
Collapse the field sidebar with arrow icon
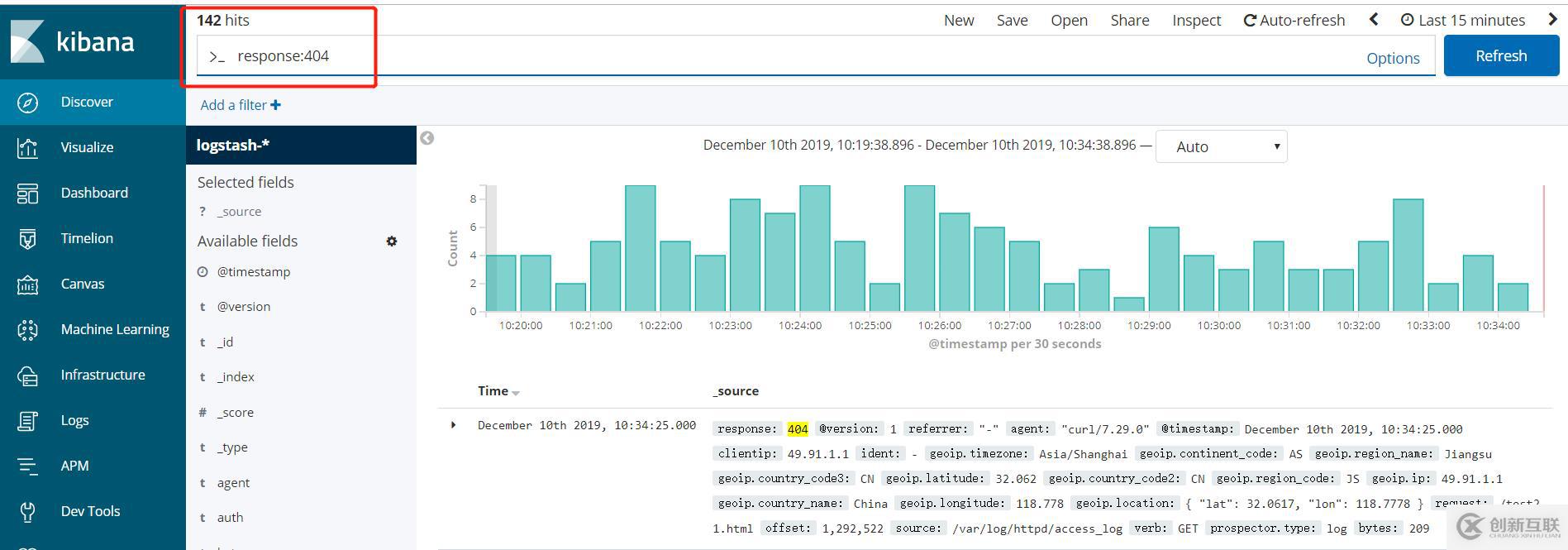(x=427, y=138)
